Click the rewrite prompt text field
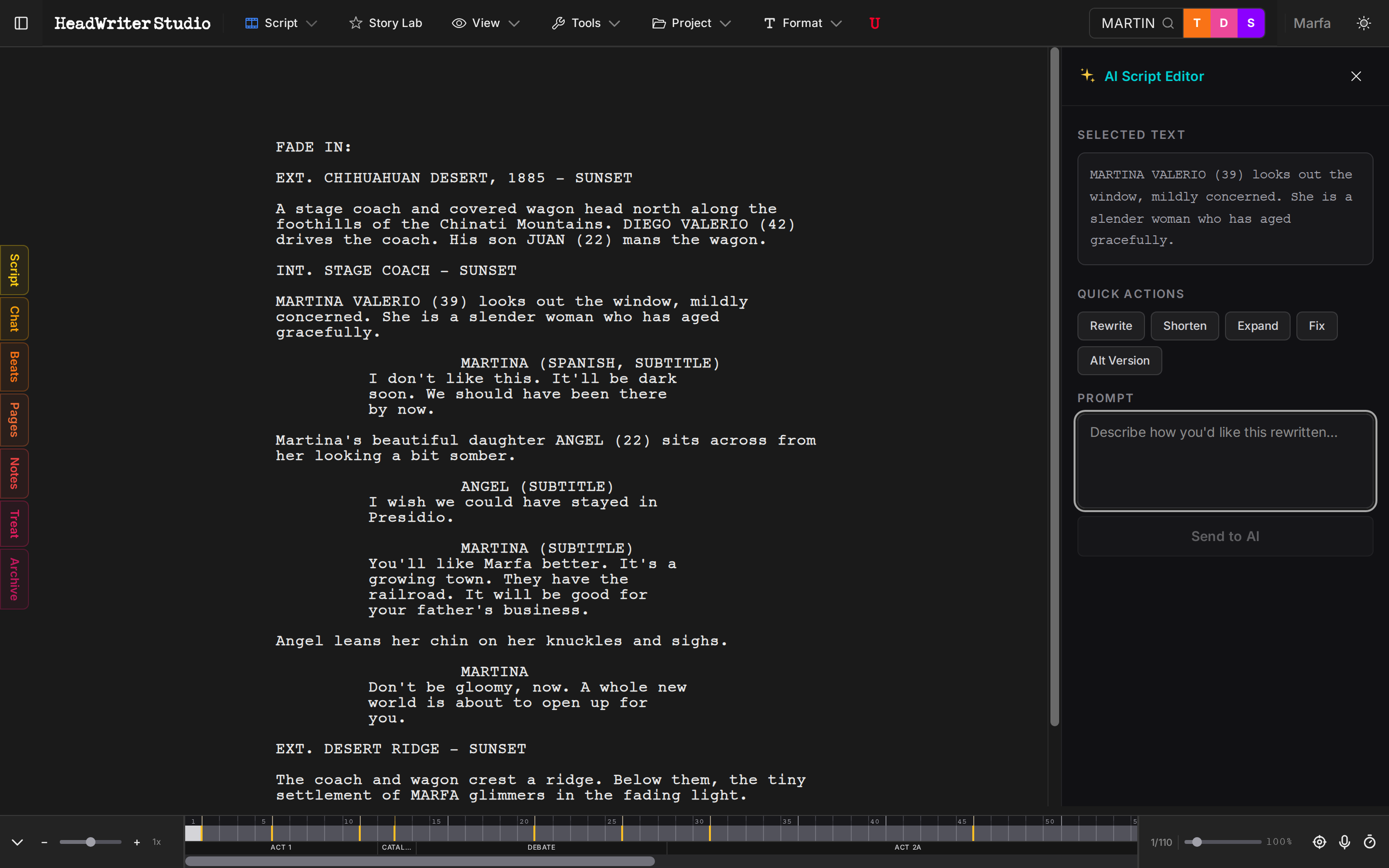Viewport: 1389px width, 868px height. tap(1225, 461)
